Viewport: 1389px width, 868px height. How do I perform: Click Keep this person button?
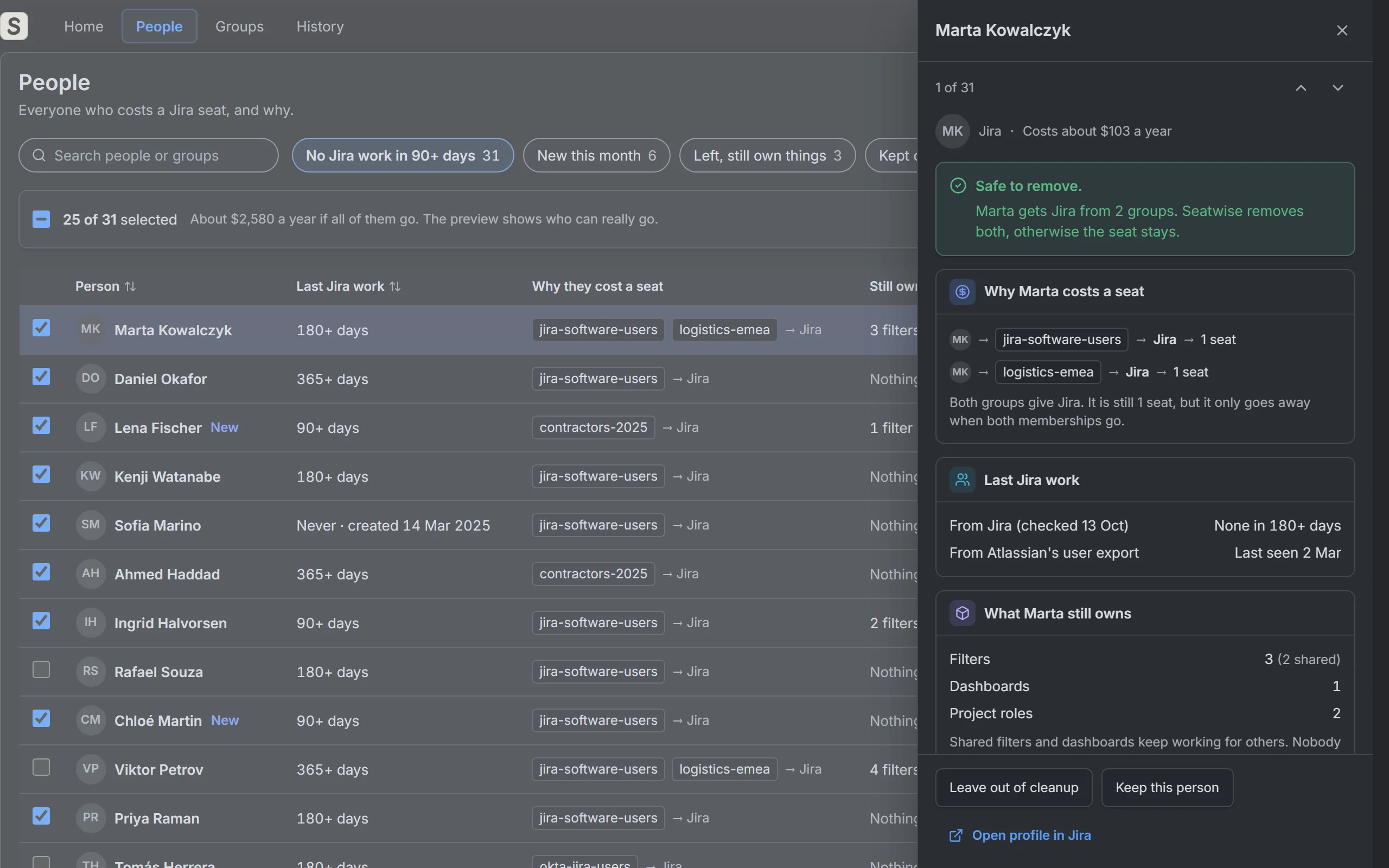click(x=1167, y=788)
